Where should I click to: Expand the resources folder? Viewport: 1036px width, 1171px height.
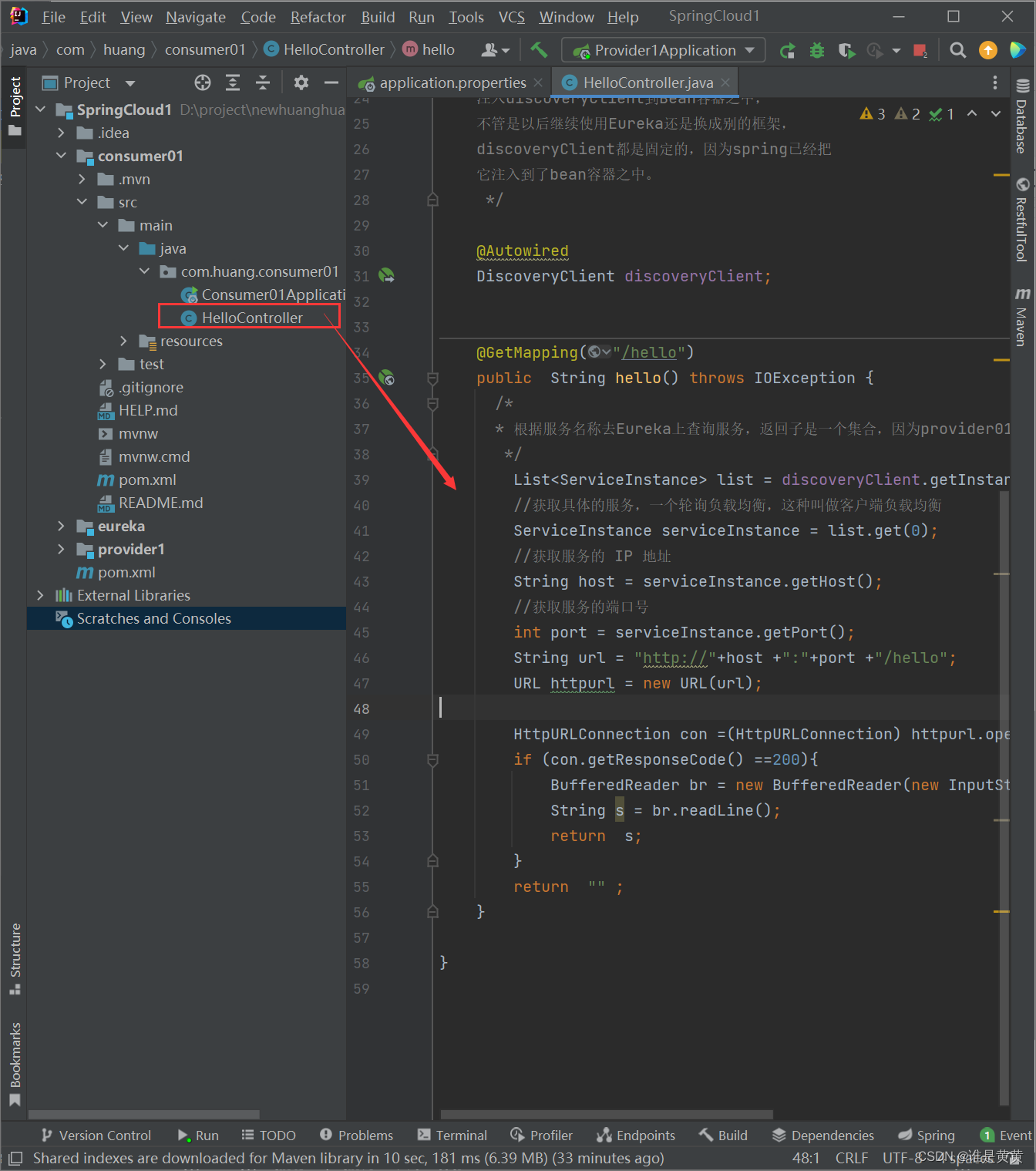tap(124, 341)
